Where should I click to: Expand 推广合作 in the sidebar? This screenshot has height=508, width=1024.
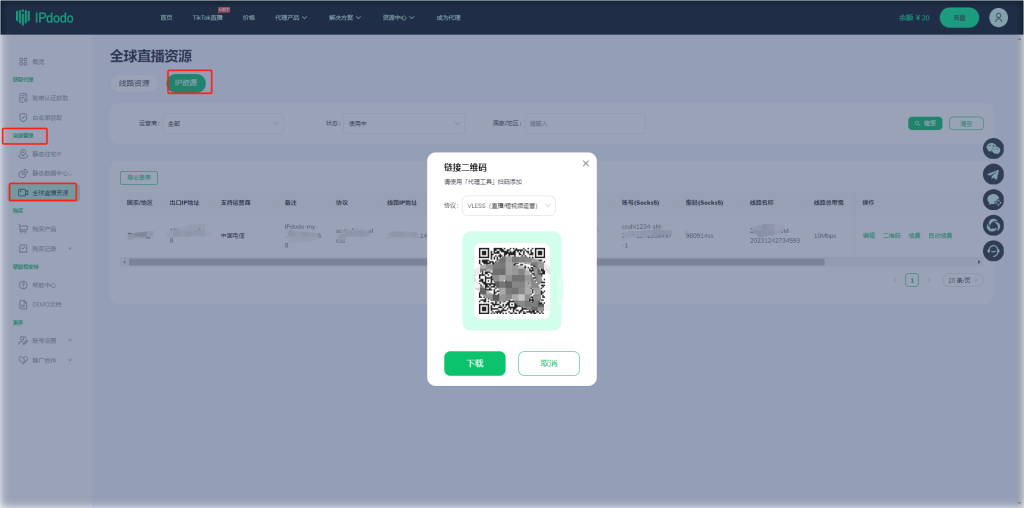[45, 360]
